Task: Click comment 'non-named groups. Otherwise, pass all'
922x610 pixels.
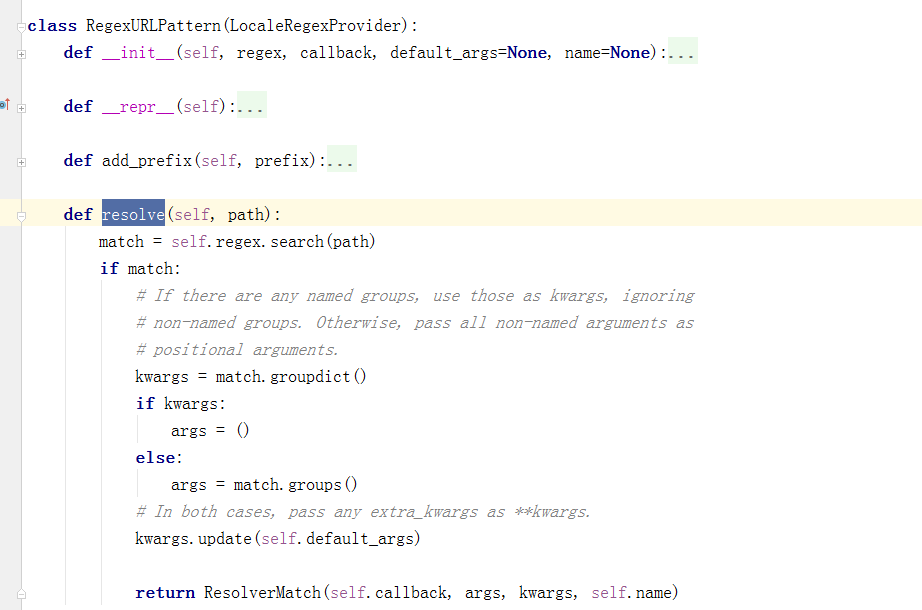Action: [415, 323]
